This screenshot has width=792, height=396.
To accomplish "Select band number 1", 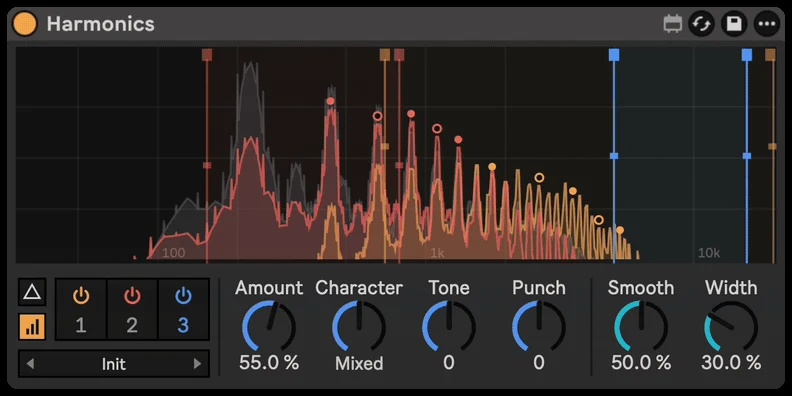I will tap(81, 326).
